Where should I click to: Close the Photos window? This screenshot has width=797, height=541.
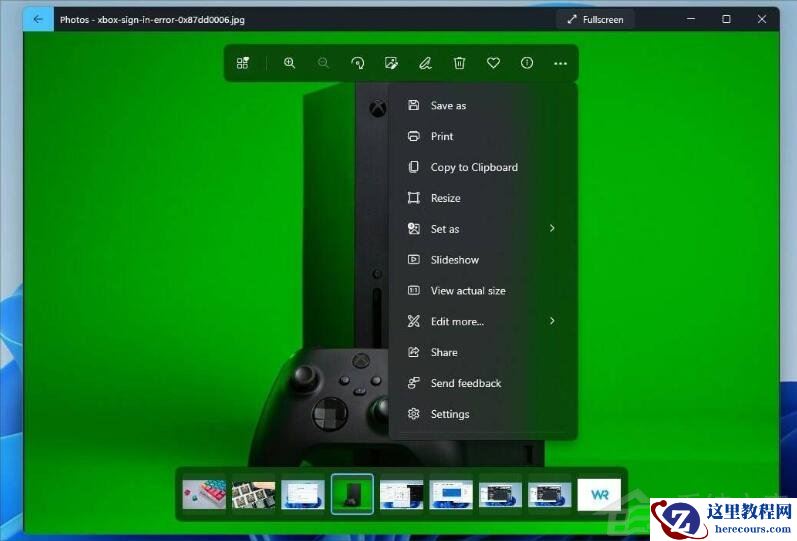click(761, 19)
